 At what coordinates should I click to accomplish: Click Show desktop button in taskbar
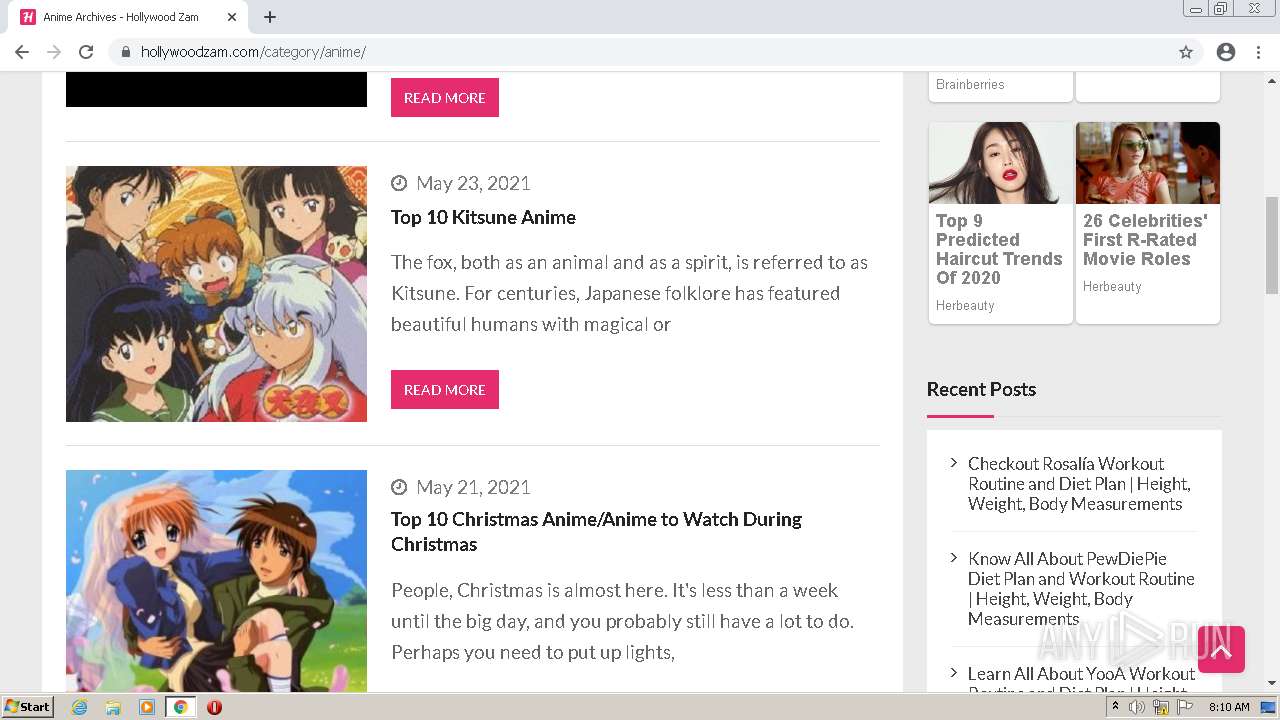click(x=1269, y=707)
